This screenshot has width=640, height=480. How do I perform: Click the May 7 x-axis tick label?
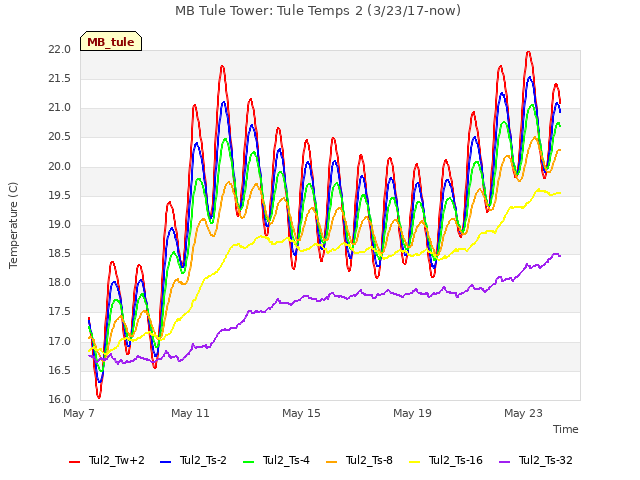pos(79,413)
